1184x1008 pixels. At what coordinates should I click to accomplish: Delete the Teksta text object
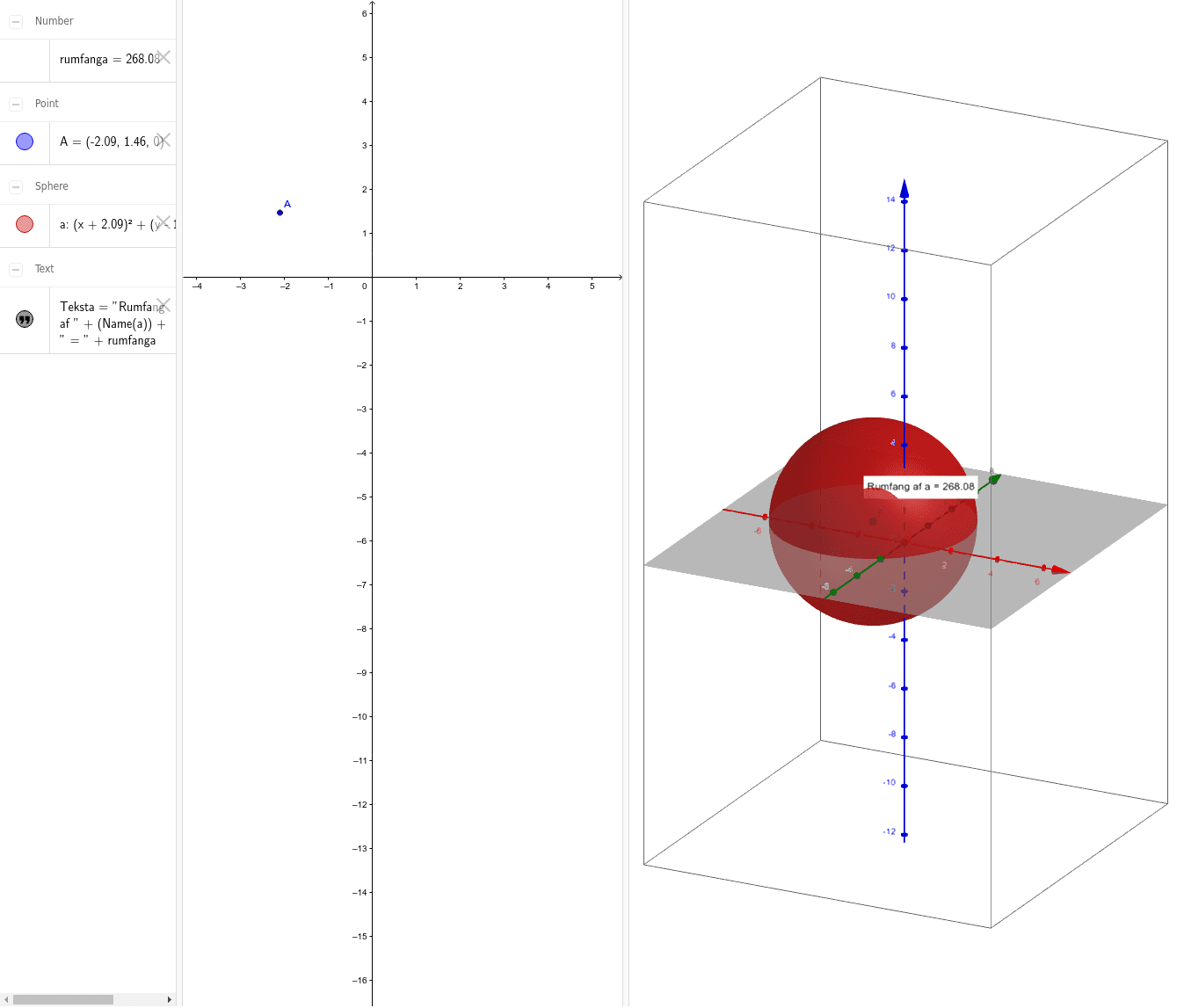(x=163, y=305)
